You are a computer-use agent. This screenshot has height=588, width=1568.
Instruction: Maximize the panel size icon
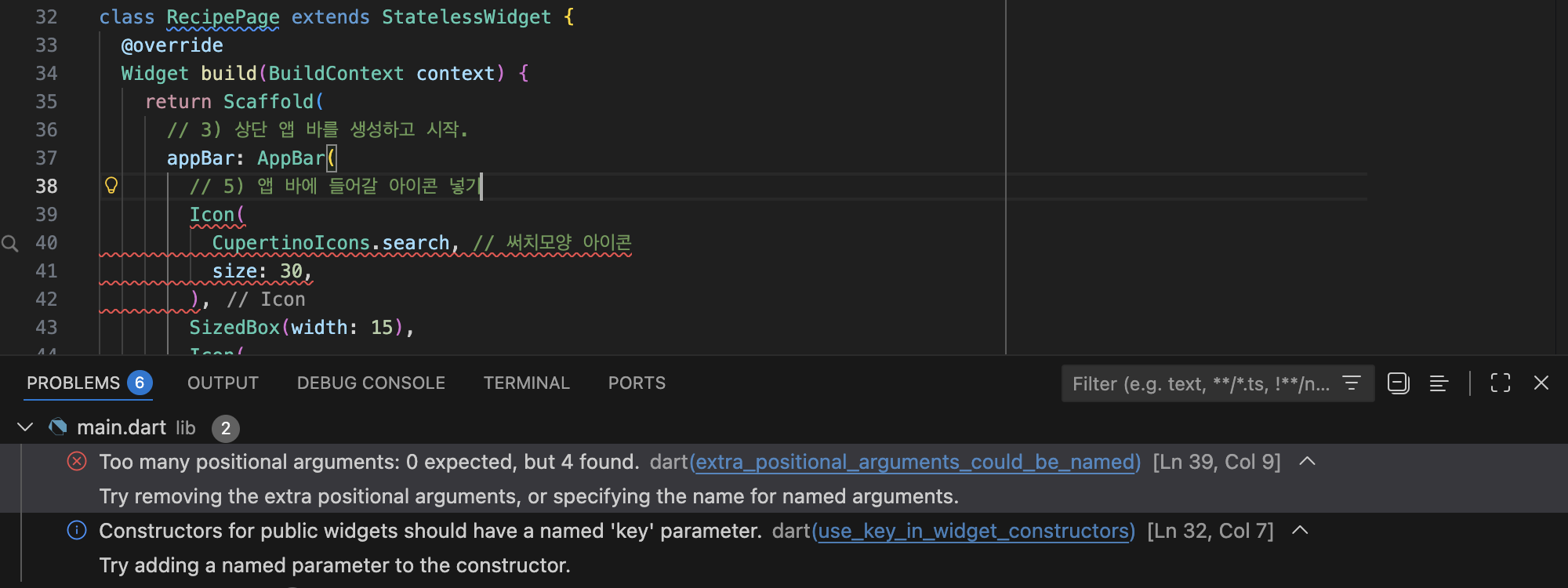click(1501, 383)
